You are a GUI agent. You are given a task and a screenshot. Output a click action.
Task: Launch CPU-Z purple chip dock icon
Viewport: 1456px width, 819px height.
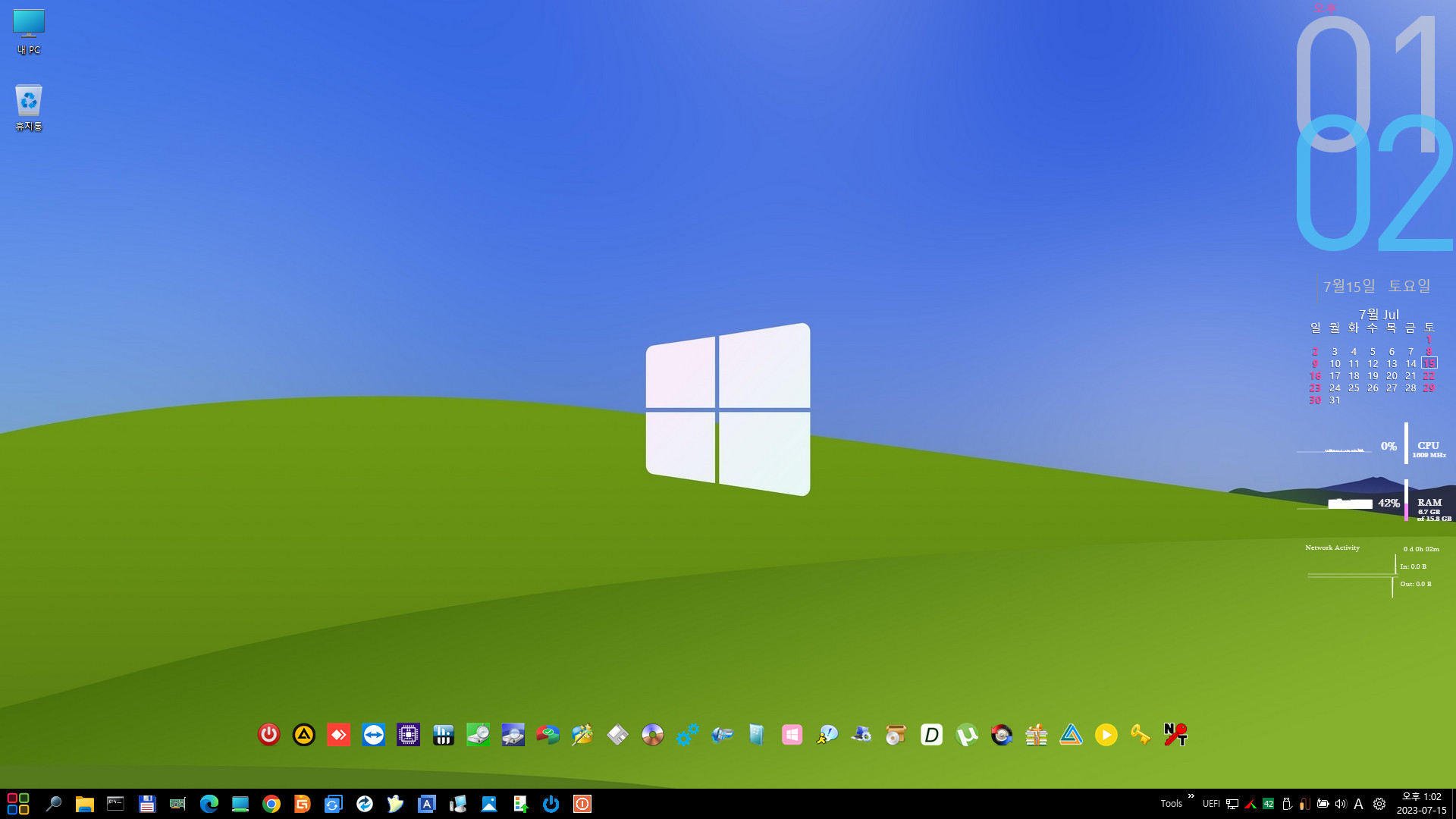tap(409, 734)
